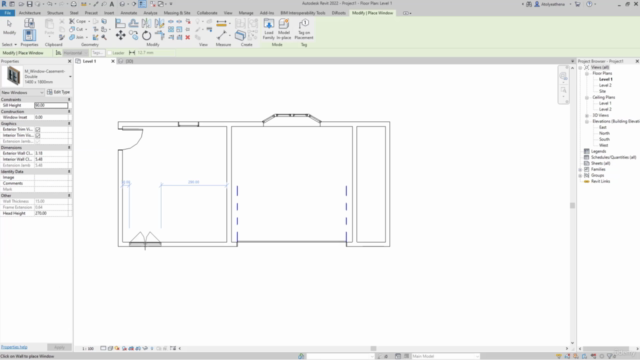Click the leader length 12.7 mm field

tap(155, 53)
